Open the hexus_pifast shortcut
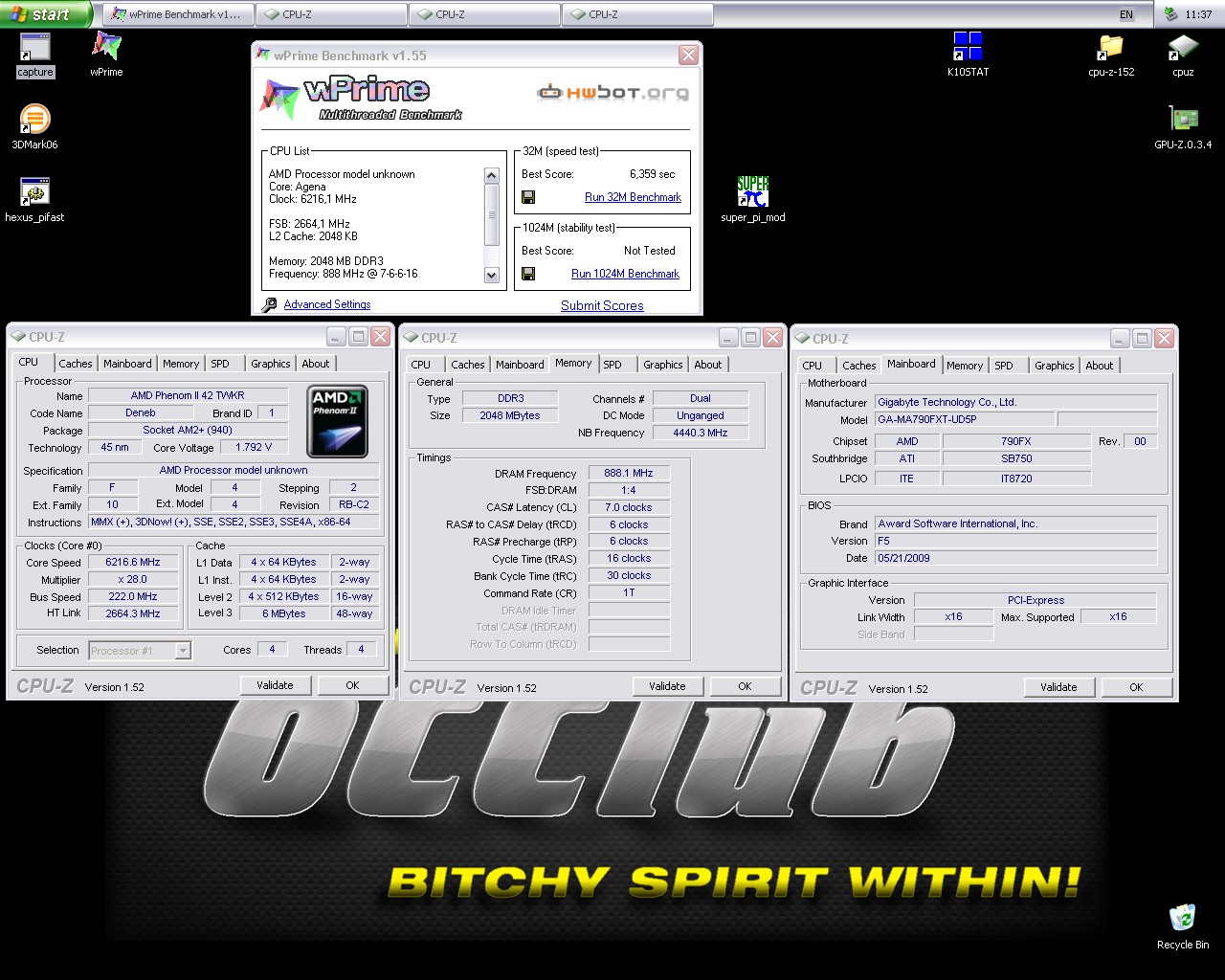Viewport: 1225px width, 980px height. pos(34,200)
